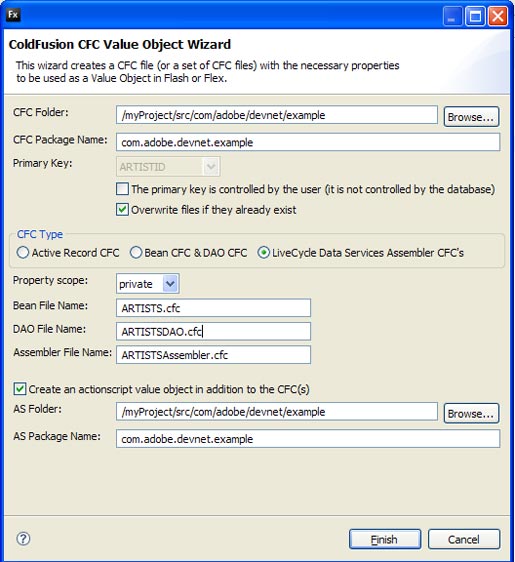Select the Active Record CFC radio option
Screen dimensions: 515x562
[x=23, y=253]
